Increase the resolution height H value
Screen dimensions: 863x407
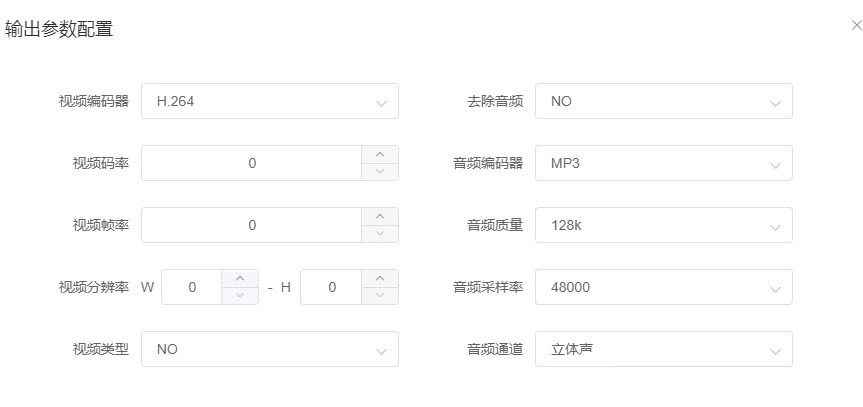tap(380, 278)
